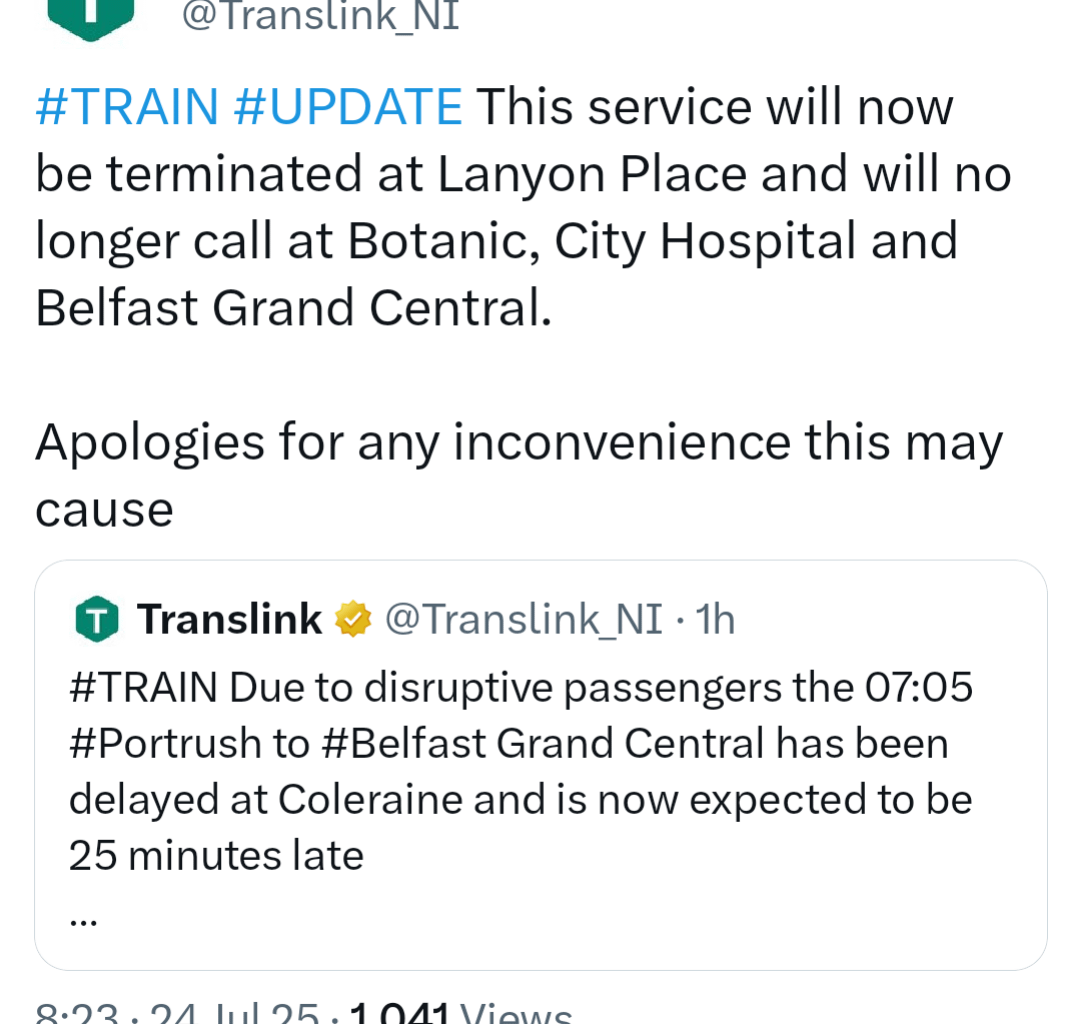Open the Translink profile avatar at top
Screen dimensions: 1080x1024
pos(91,17)
